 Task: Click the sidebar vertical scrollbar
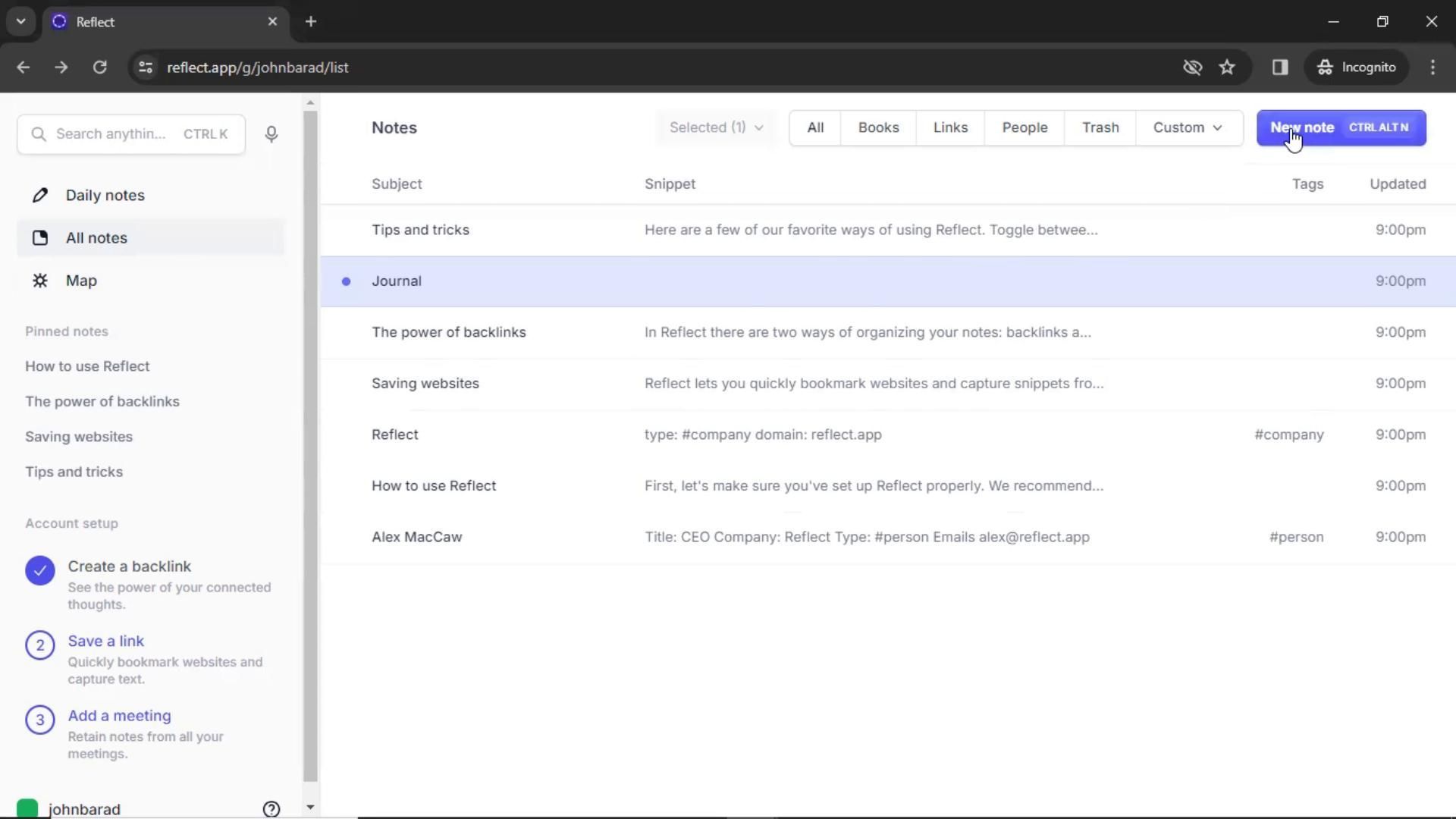310,447
